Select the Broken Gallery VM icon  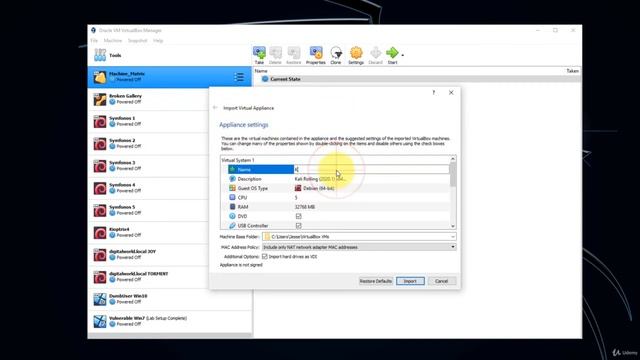coord(100,99)
